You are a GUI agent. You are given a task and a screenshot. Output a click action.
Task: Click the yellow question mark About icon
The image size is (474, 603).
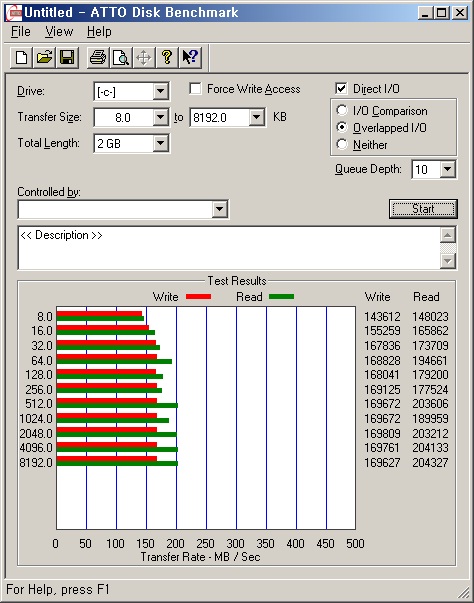coord(167,58)
